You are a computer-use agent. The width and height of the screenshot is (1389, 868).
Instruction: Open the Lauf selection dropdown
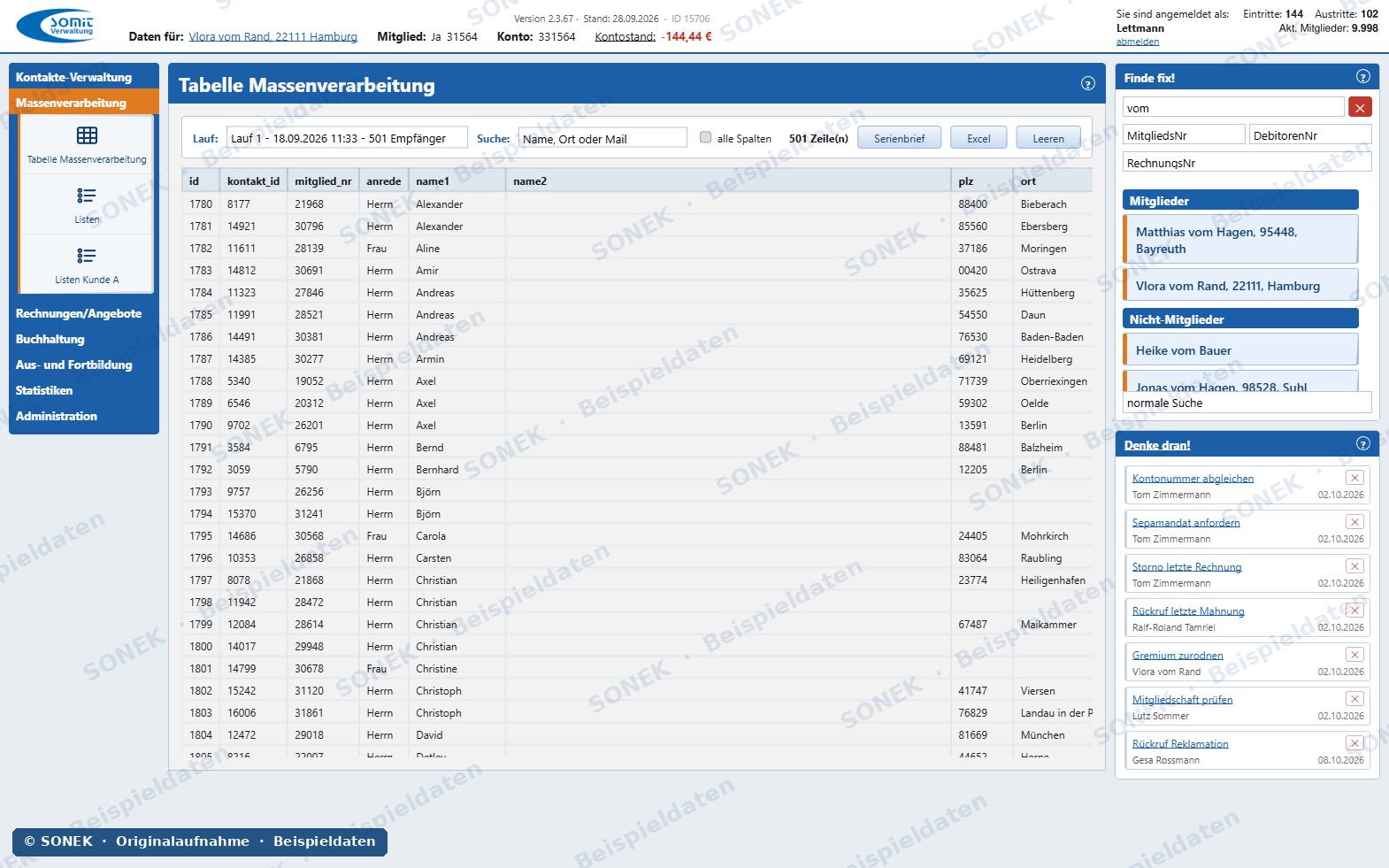[x=347, y=138]
